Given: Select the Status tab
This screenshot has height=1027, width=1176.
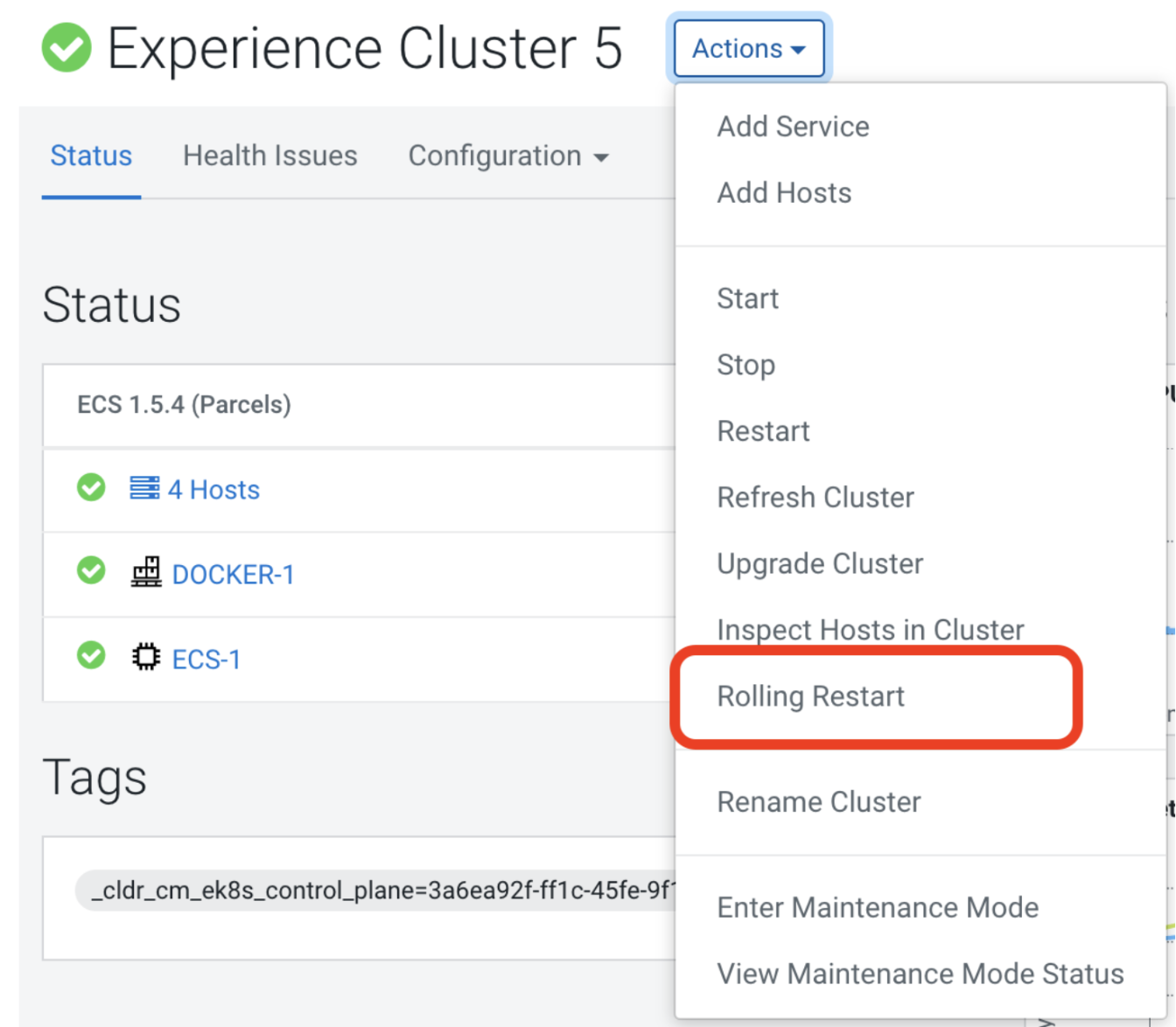Looking at the screenshot, I should tap(91, 156).
